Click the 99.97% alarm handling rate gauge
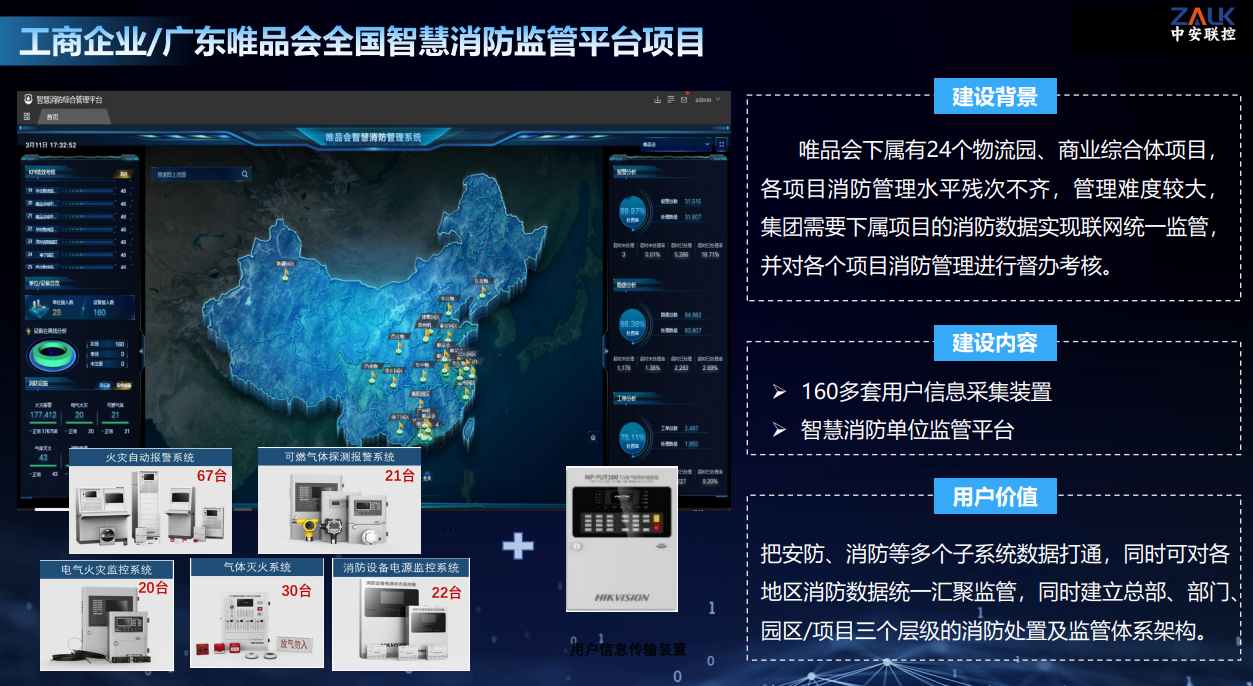The image size is (1253, 686). 632,211
